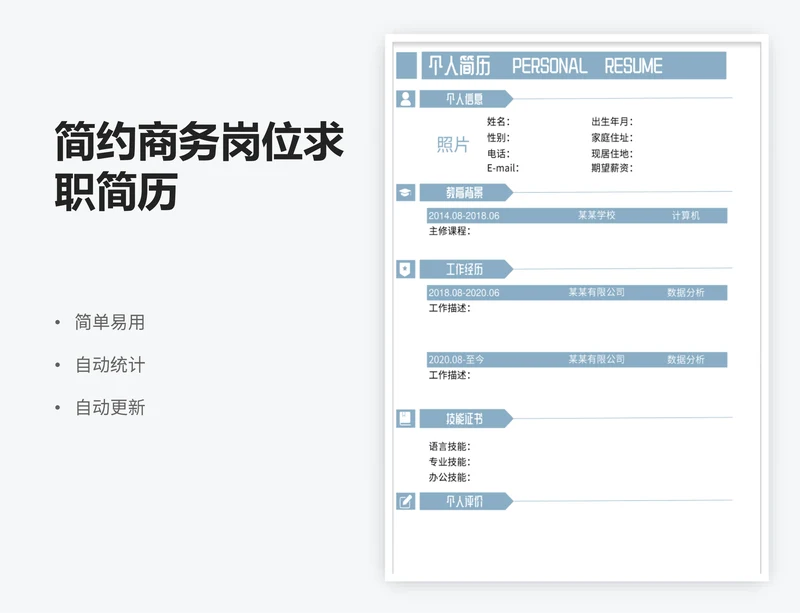Click the square block left of title banner
The height and width of the screenshot is (613, 800).
click(x=406, y=65)
